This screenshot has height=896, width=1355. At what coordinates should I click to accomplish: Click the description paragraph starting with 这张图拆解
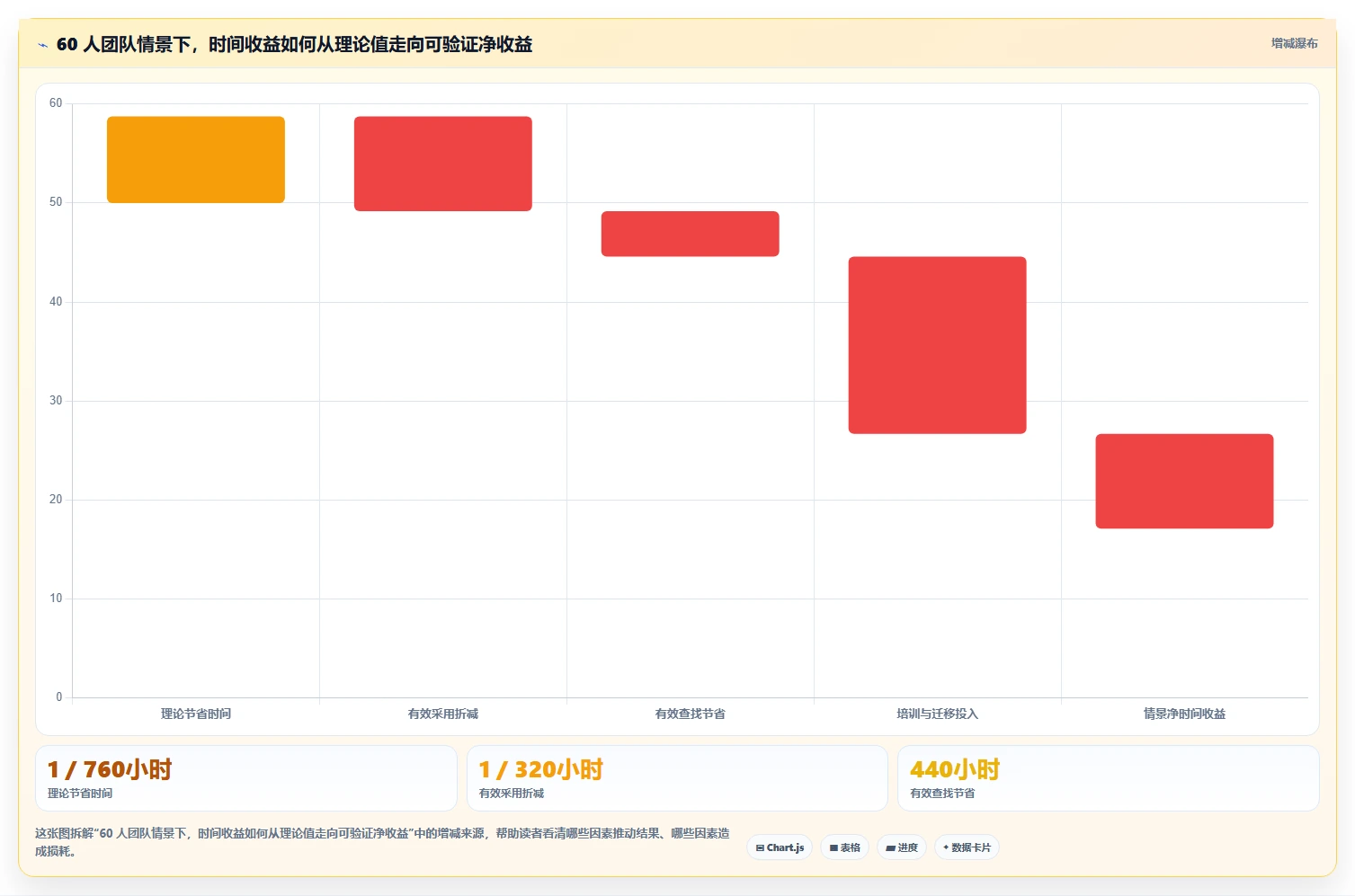(382, 842)
